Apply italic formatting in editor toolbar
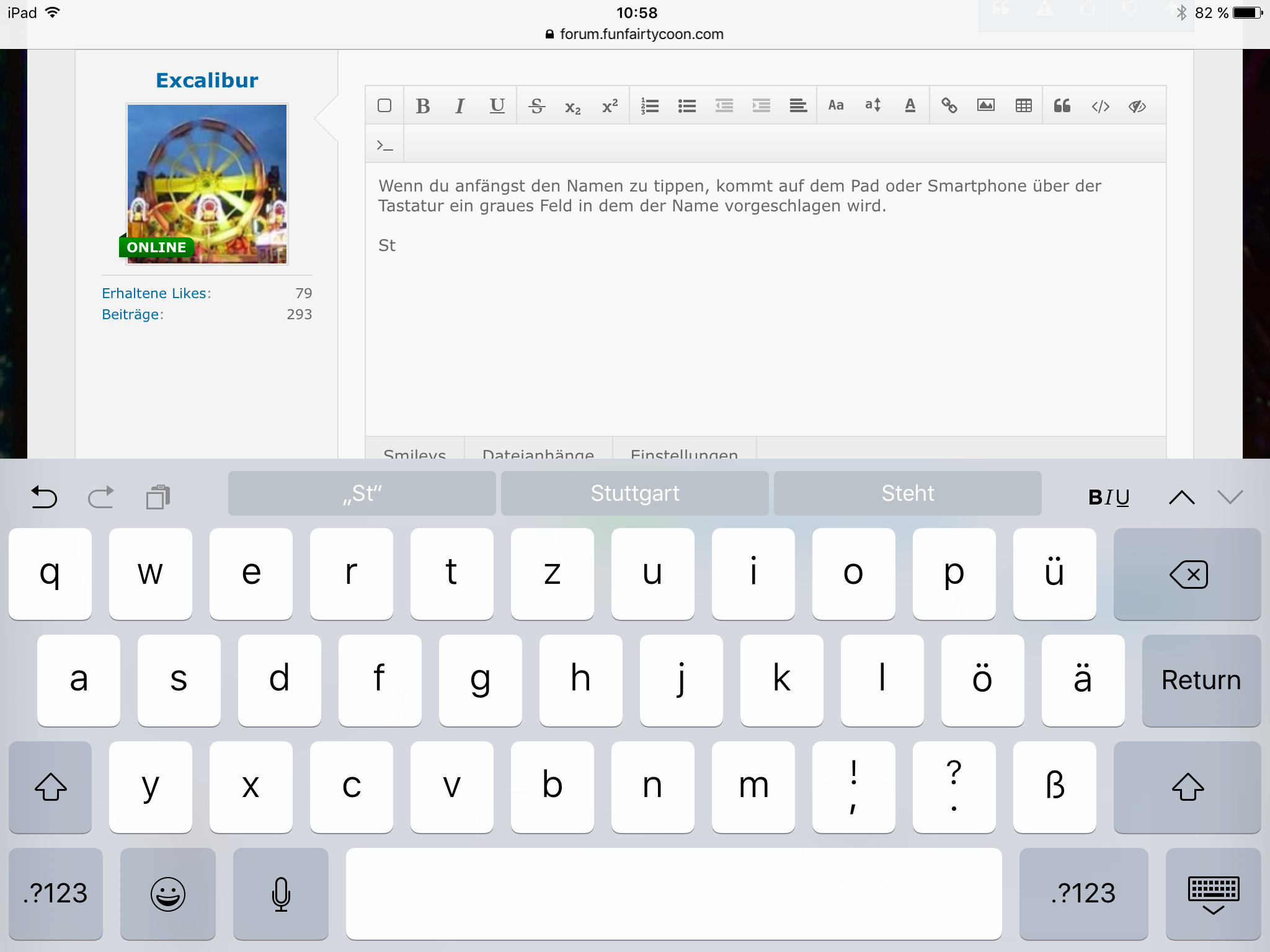This screenshot has height=952, width=1270. (x=460, y=106)
